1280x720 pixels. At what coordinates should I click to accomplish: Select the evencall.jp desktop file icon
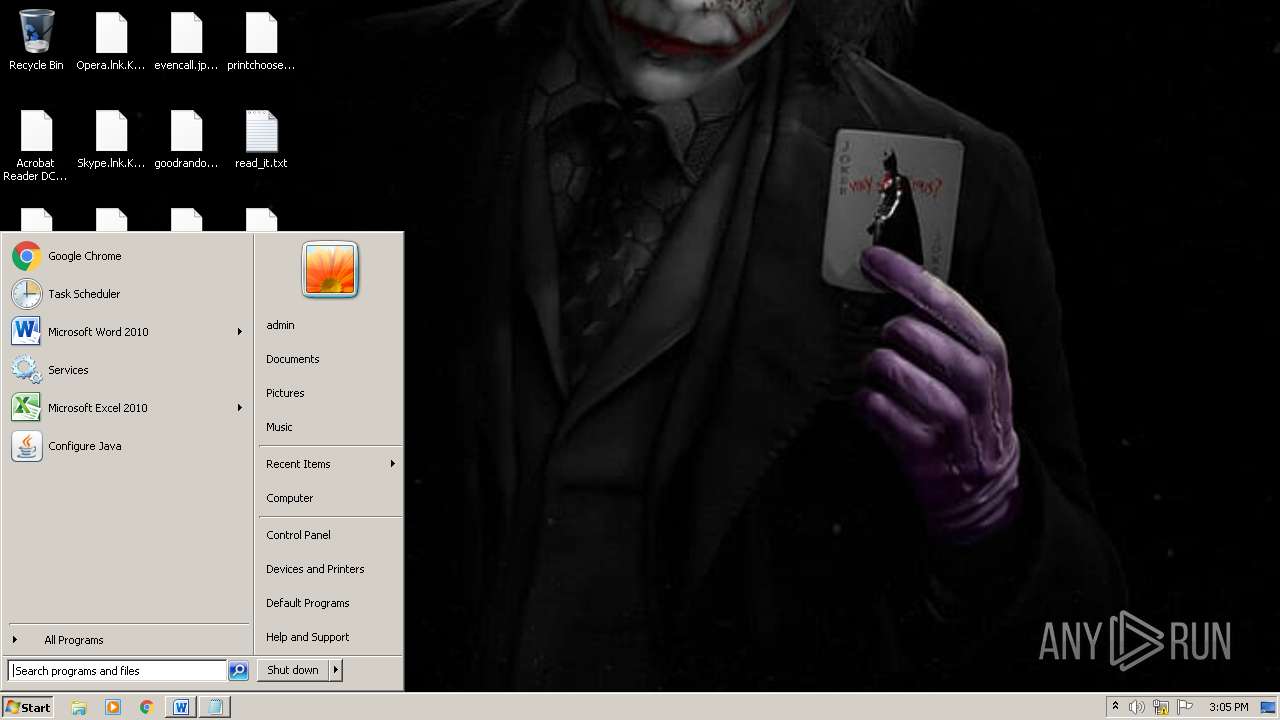[186, 40]
